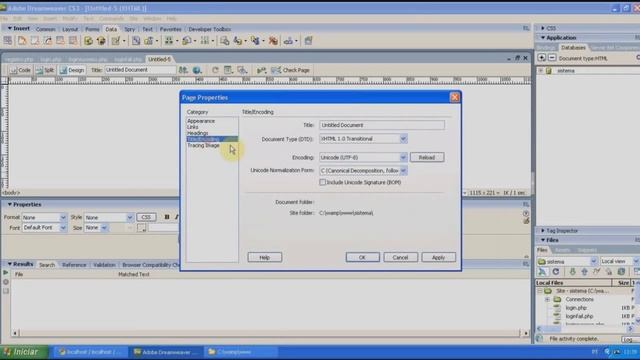Viewport: 640px width, 360px height.
Task: Click Connect to remote host icon
Action: pyautogui.click(x=542, y=272)
